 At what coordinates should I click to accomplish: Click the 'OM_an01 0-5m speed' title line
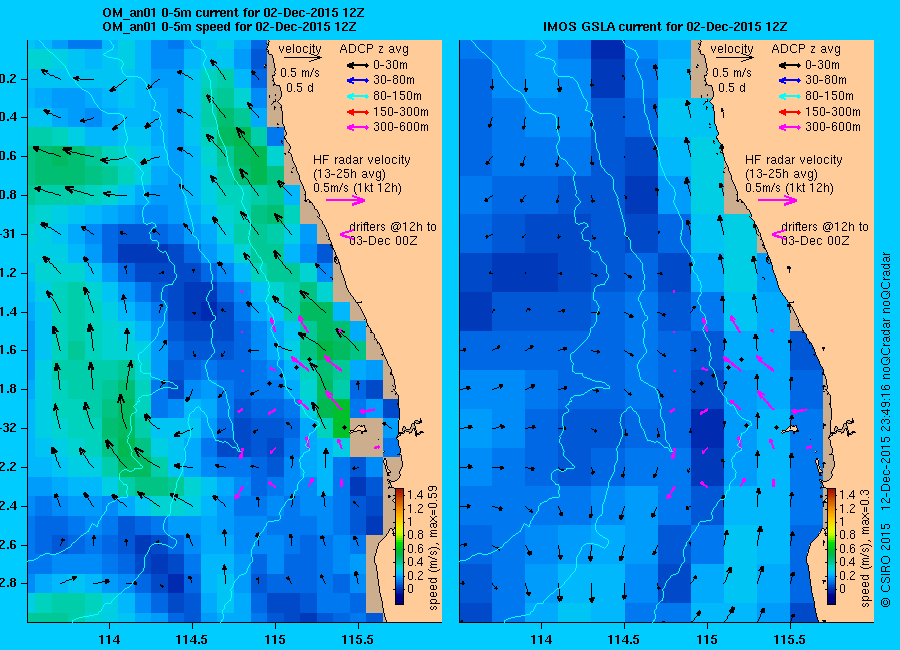(x=230, y=27)
